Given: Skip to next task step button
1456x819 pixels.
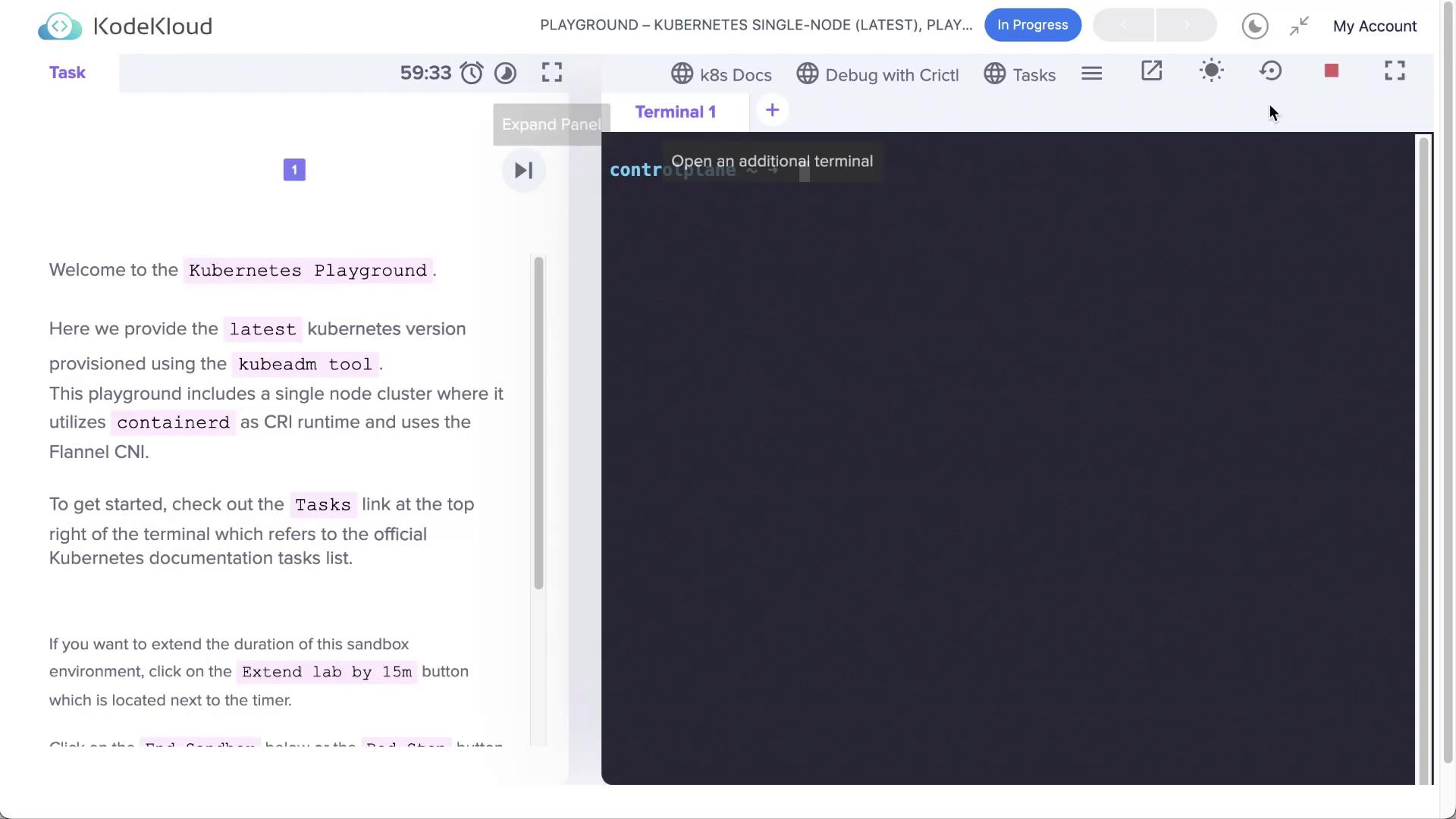Looking at the screenshot, I should [523, 171].
